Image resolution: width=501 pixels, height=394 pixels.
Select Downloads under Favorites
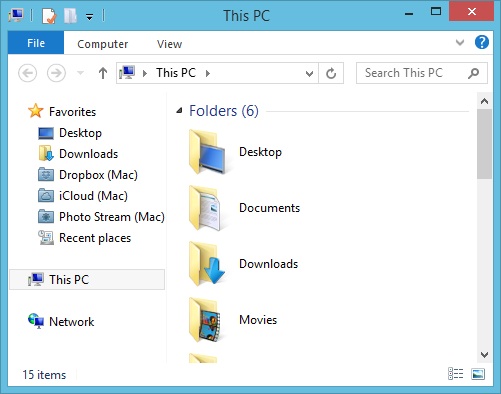[88, 154]
